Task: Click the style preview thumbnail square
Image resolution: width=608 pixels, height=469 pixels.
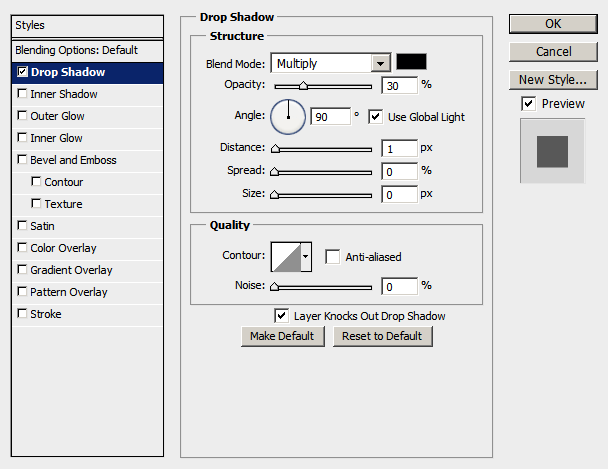Action: coord(552,151)
